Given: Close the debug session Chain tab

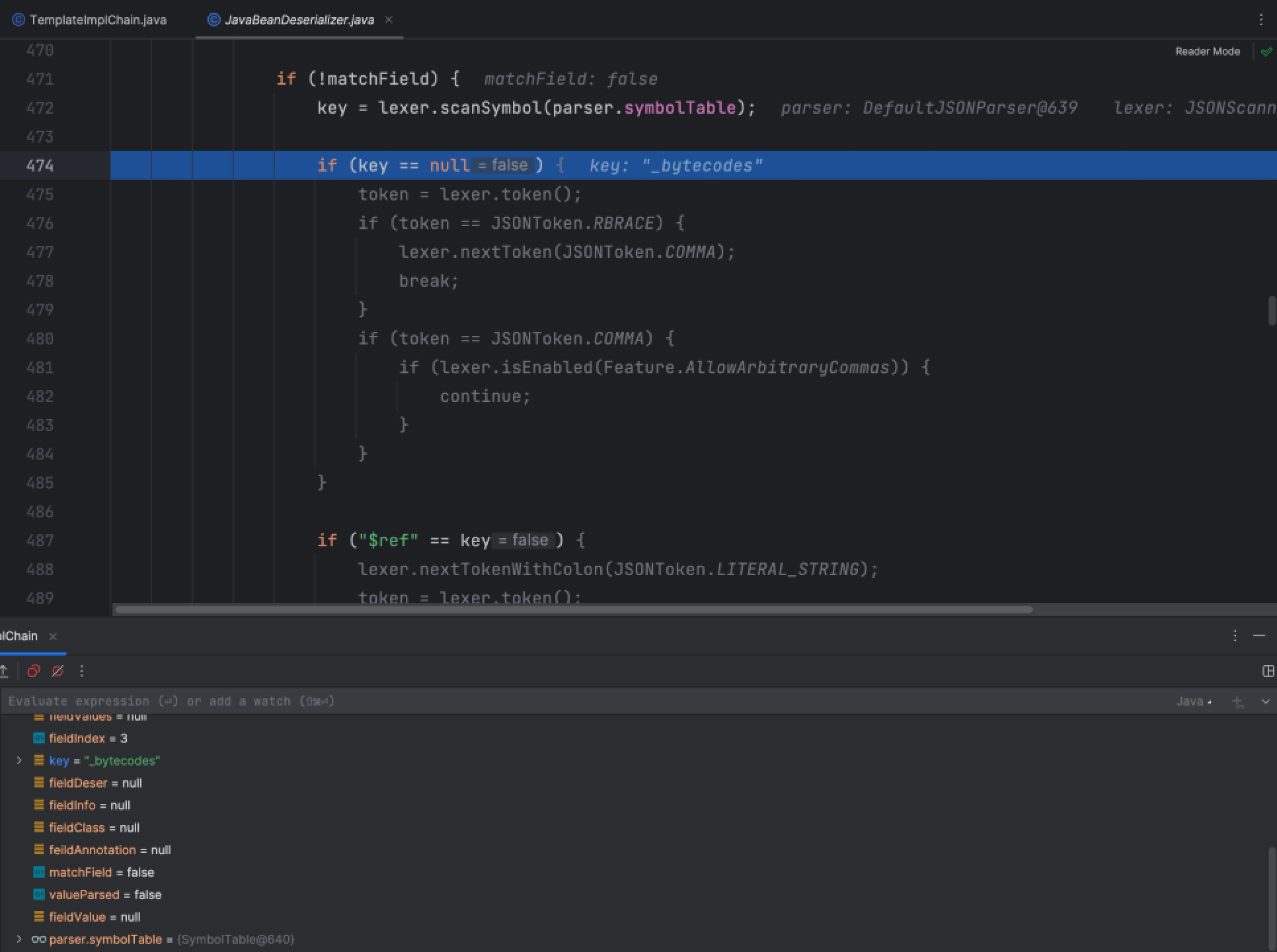Looking at the screenshot, I should (53, 636).
